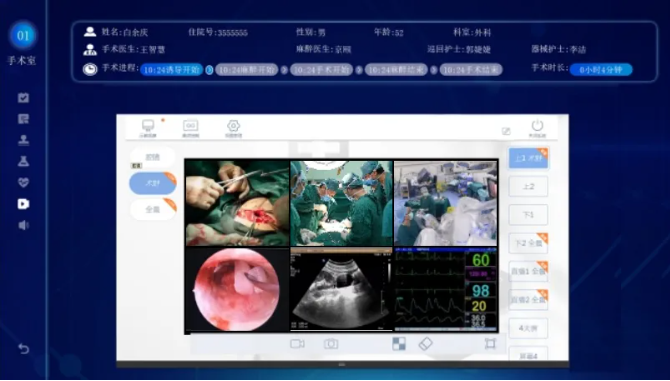Click the eraser icon below video grid
The width and height of the screenshot is (670, 381).
pos(426,344)
